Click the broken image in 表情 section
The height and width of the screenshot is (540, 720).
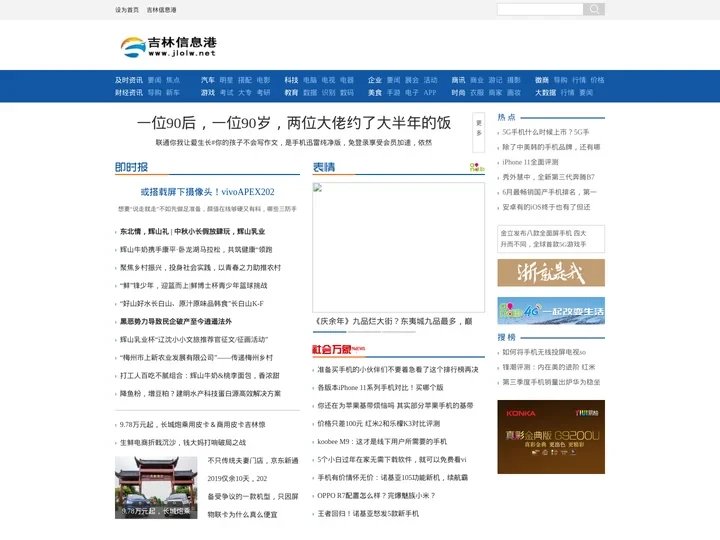pos(398,248)
